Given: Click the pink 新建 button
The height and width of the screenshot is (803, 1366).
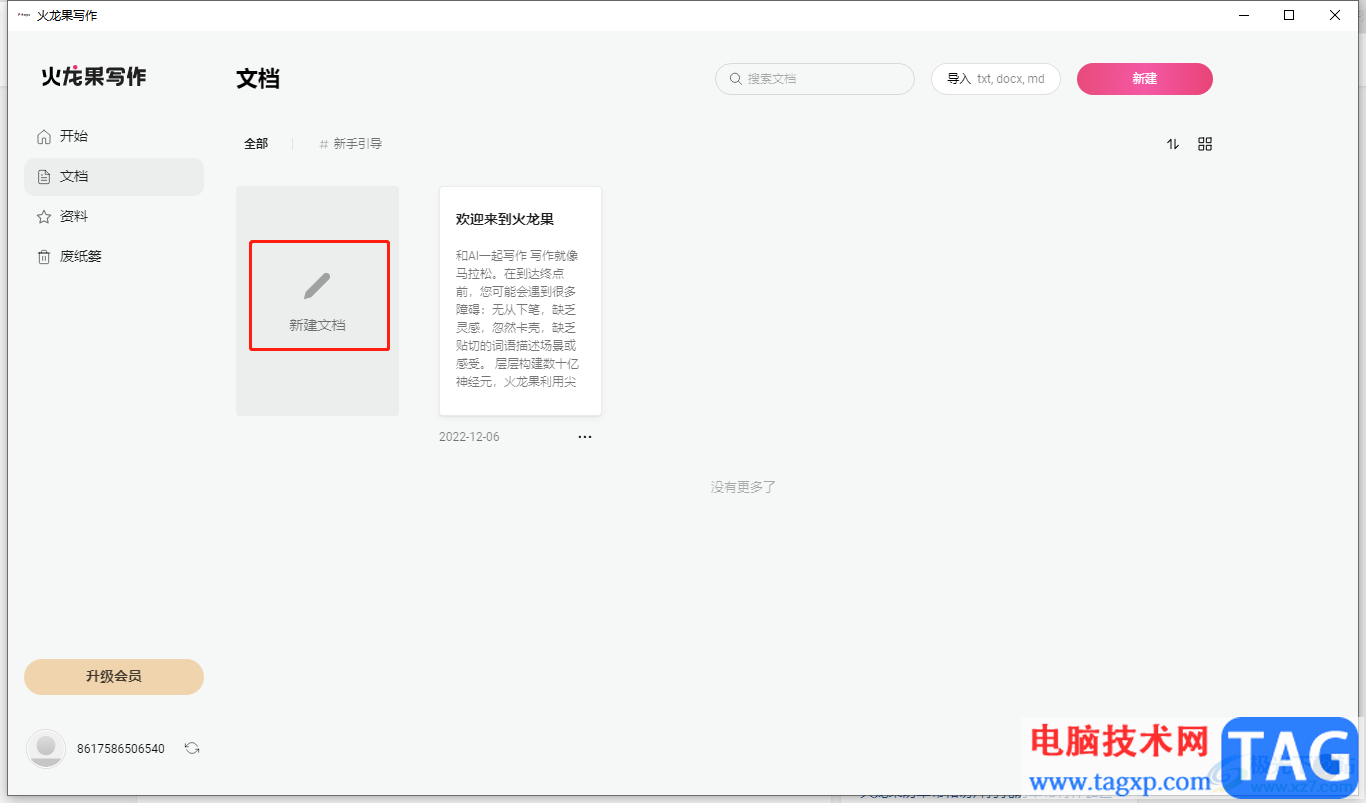Looking at the screenshot, I should (1145, 79).
